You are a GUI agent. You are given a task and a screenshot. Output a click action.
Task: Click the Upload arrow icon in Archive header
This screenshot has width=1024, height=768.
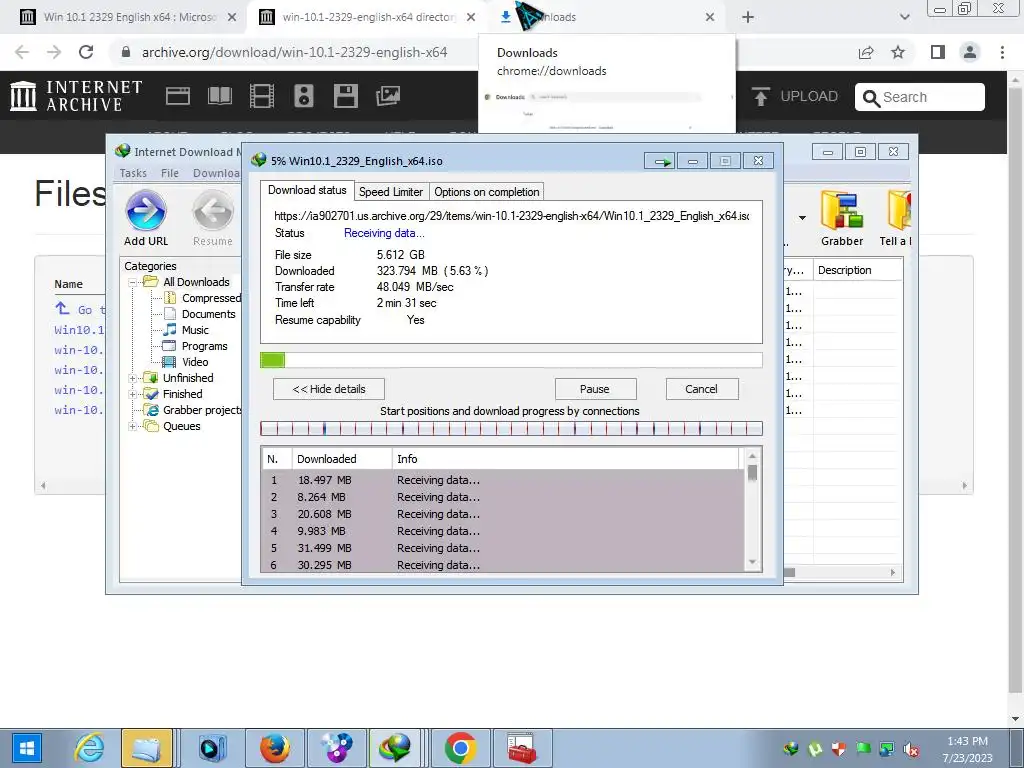760,96
